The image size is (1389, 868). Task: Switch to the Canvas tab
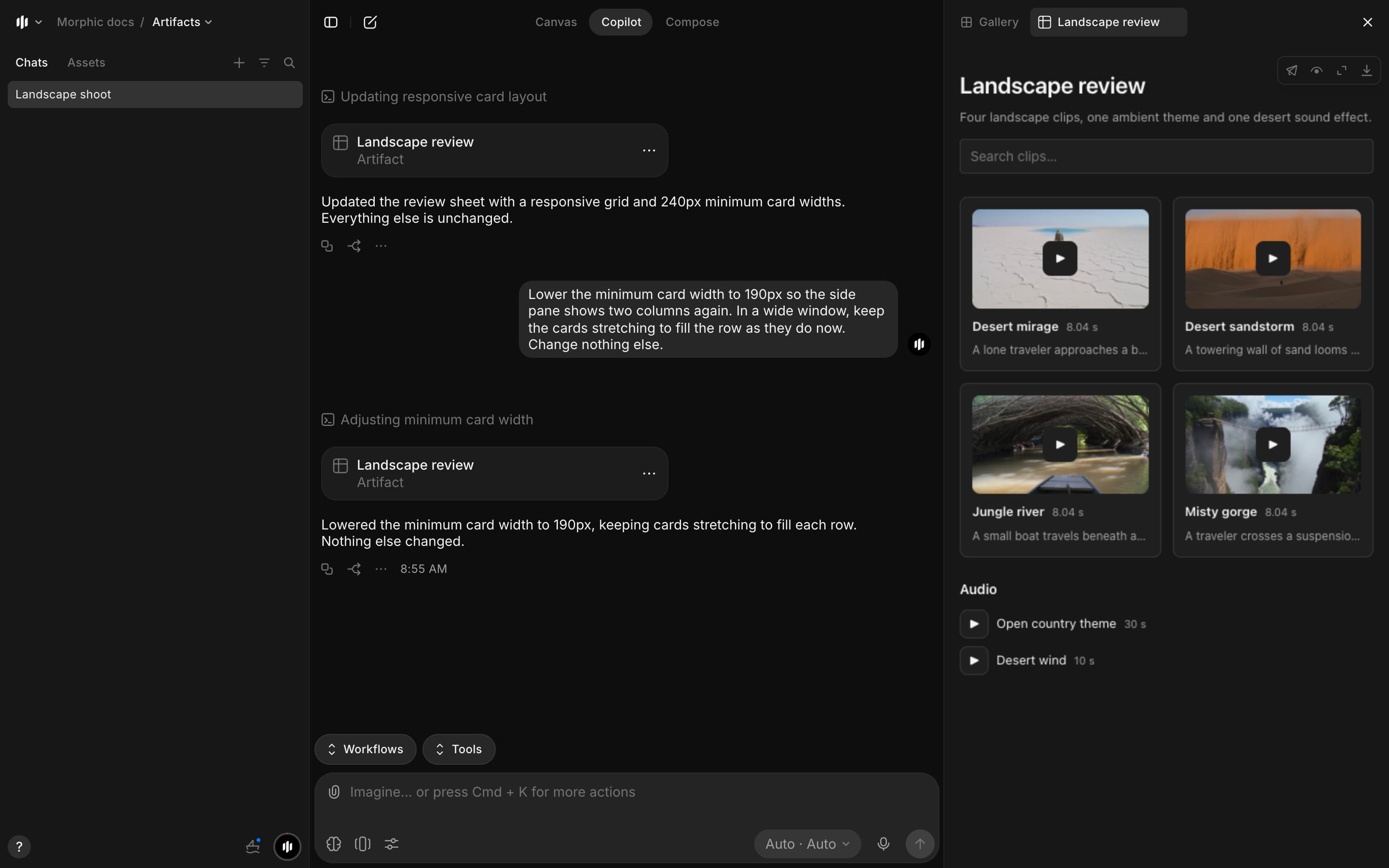point(556,22)
